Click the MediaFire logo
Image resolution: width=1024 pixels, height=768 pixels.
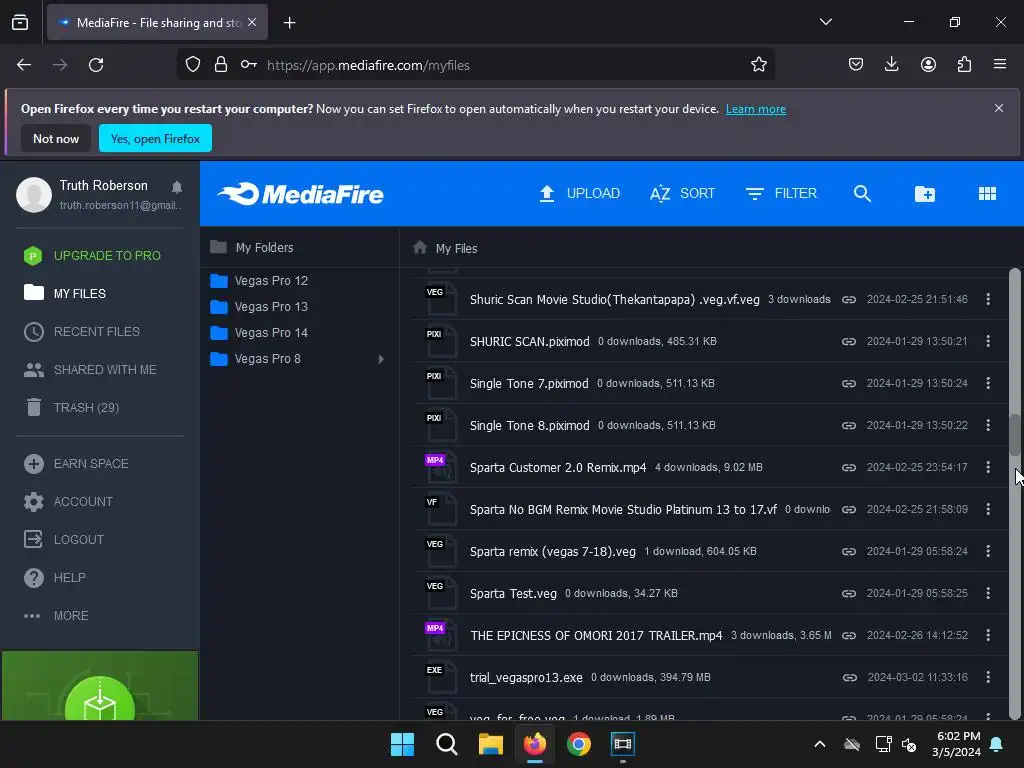[300, 194]
